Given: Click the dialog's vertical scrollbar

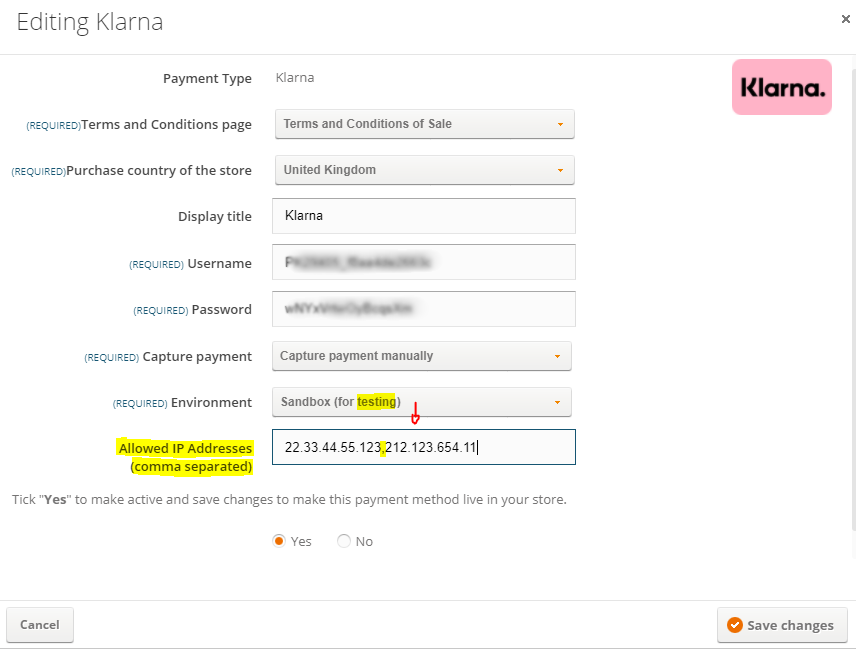Looking at the screenshot, I should click(853, 299).
